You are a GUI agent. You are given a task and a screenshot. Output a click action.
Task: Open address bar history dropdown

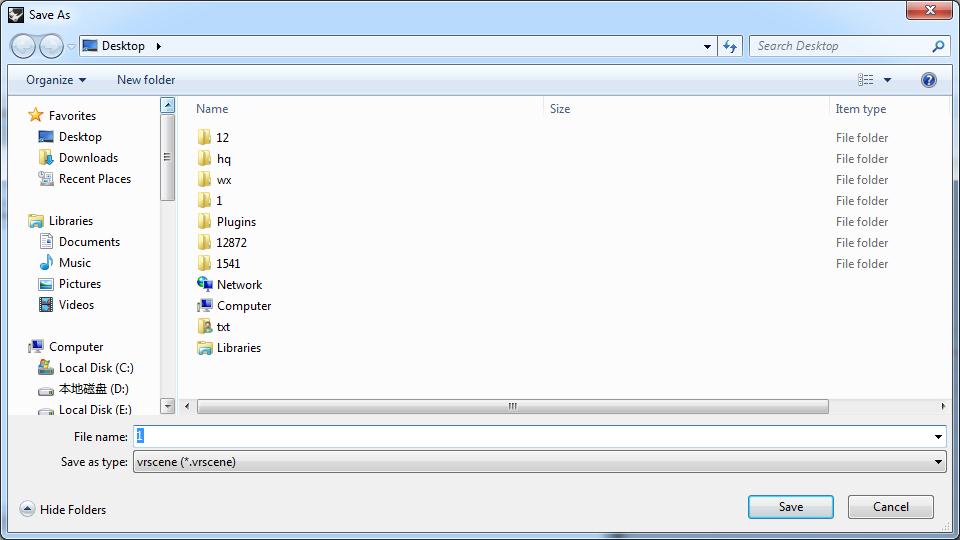coord(707,47)
